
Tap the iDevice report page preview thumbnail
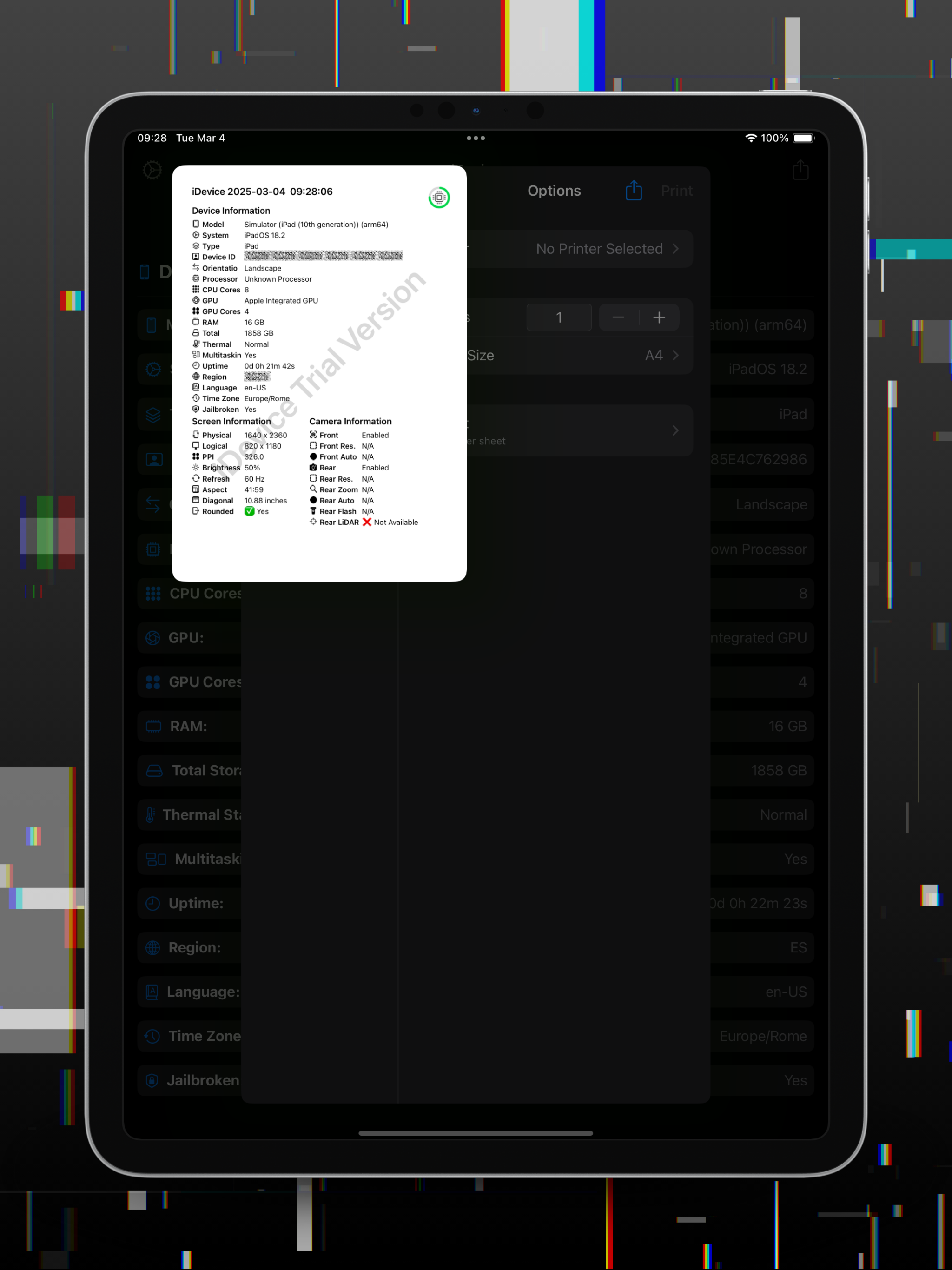[319, 373]
